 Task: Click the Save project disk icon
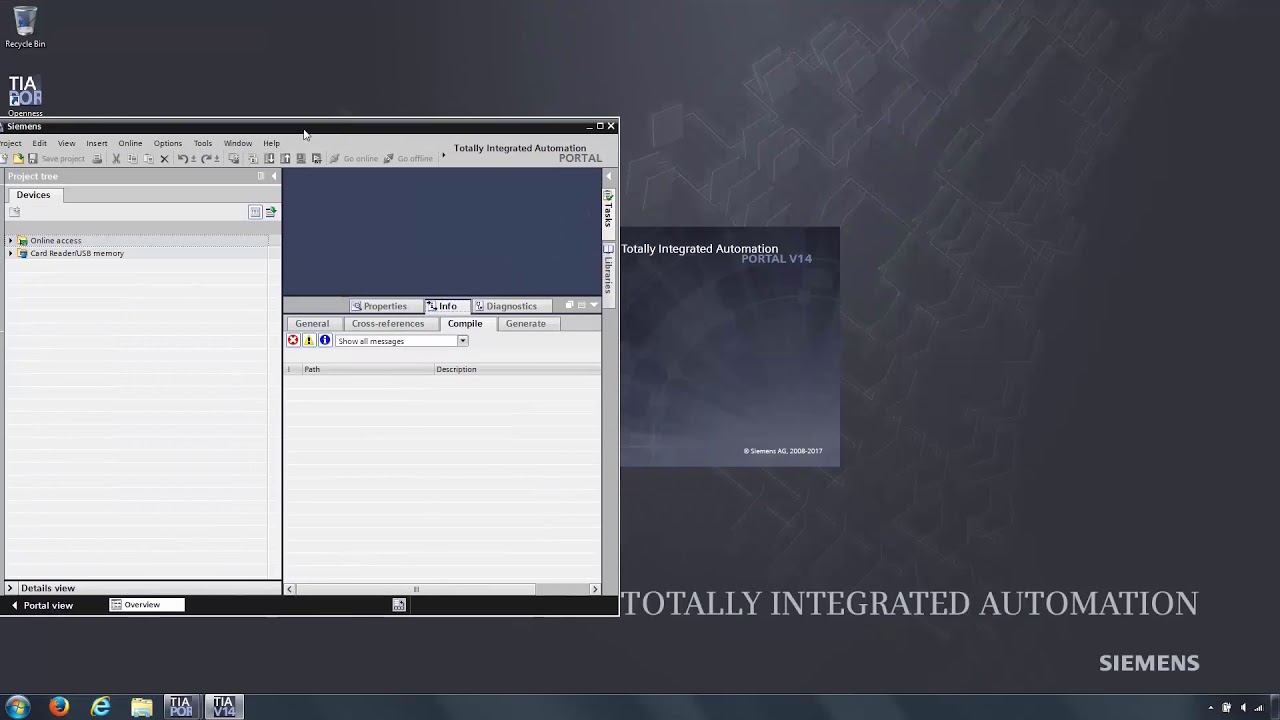click(x=33, y=158)
